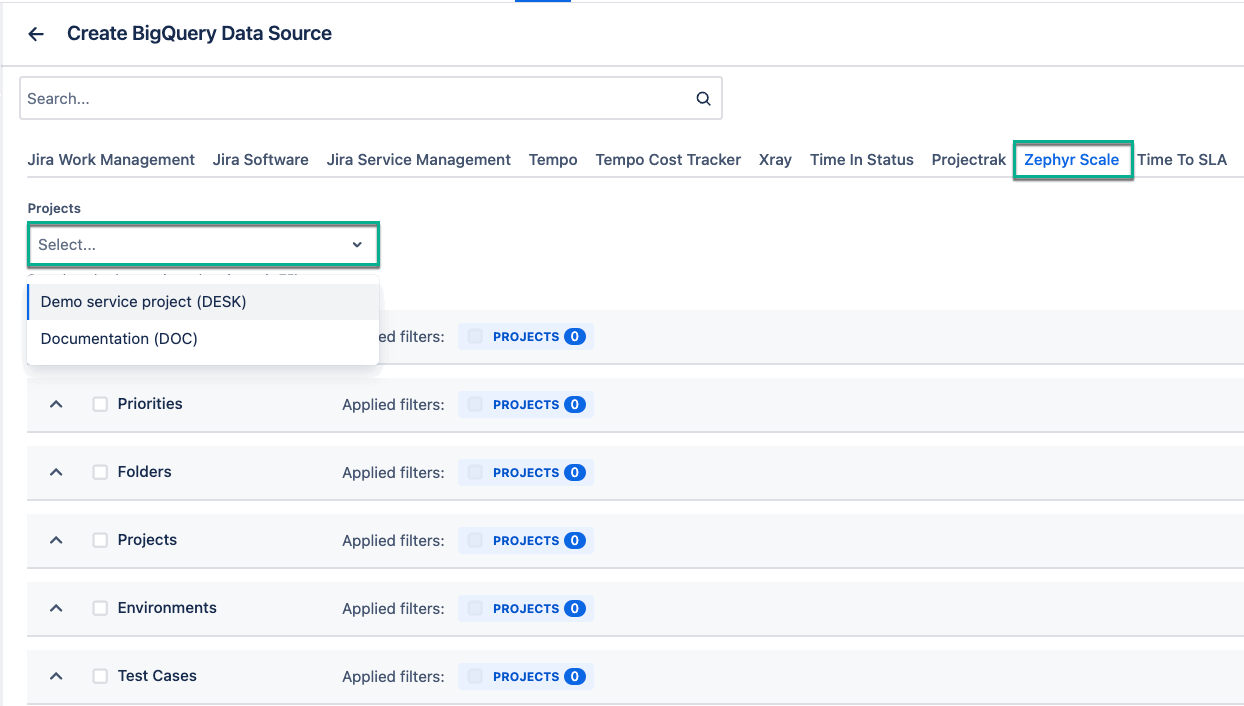This screenshot has height=706, width=1244.
Task: Click PROJECTS filter badge in Test Cases row
Action: [x=526, y=677]
